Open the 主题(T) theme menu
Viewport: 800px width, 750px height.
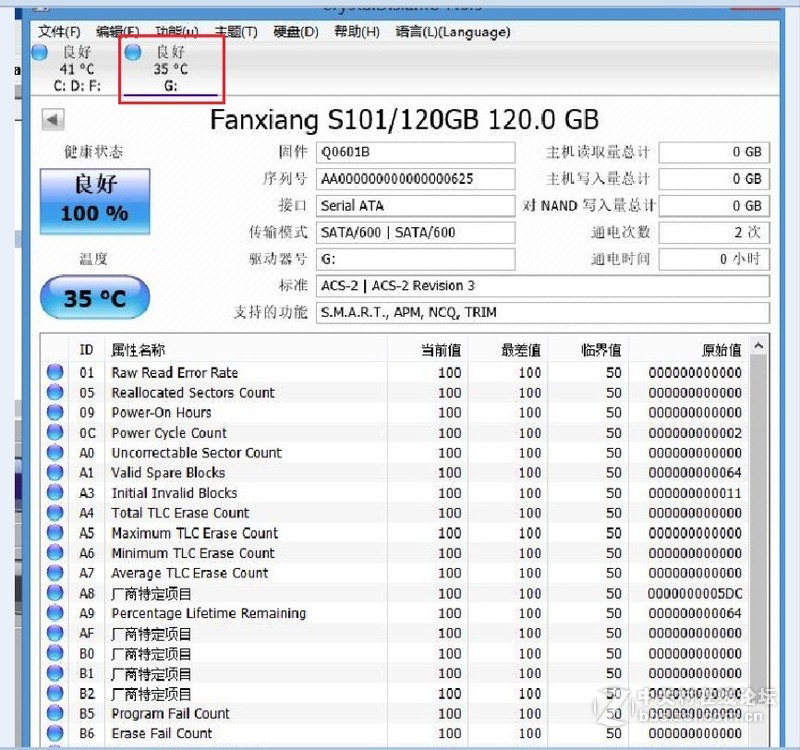click(234, 31)
